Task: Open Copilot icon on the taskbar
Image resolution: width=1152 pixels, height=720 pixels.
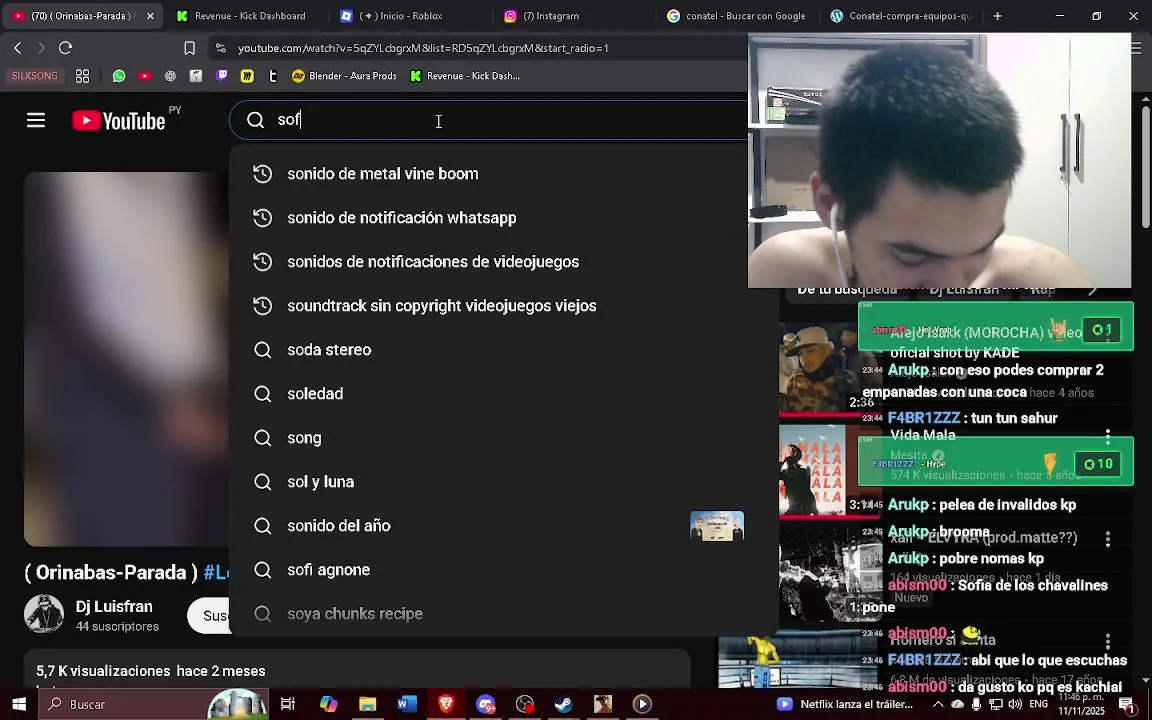Action: (328, 704)
